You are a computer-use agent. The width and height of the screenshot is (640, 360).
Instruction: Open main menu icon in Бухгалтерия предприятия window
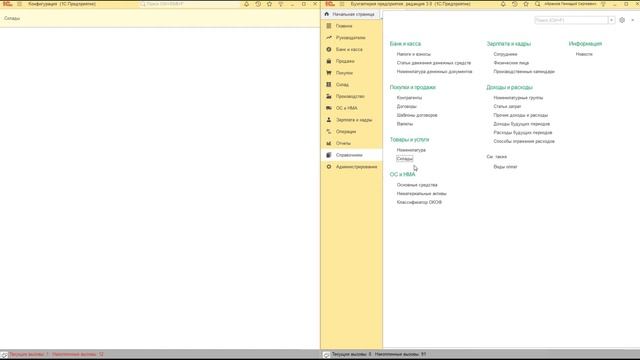pyautogui.click(x=342, y=4)
